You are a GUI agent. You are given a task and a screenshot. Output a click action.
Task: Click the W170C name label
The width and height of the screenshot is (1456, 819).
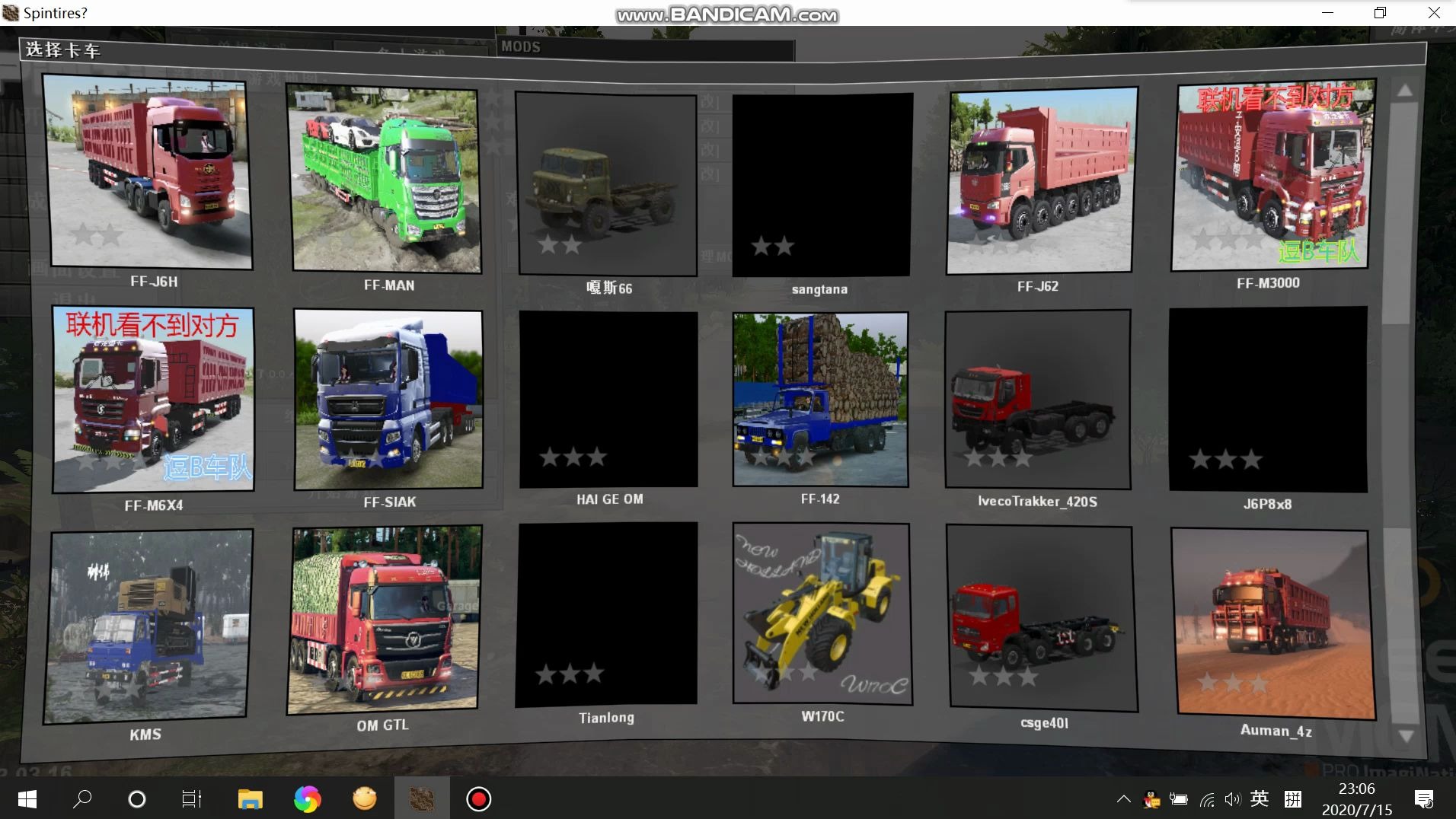click(822, 716)
